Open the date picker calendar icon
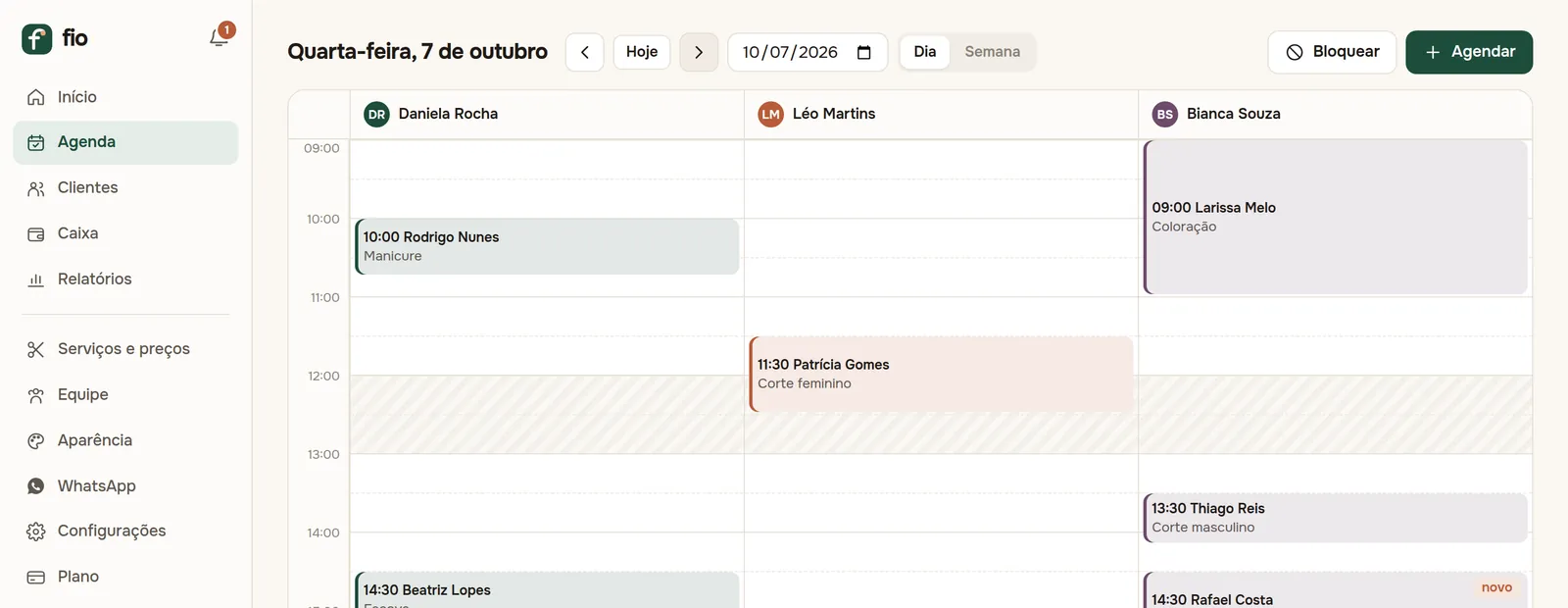1568x608 pixels. (x=864, y=52)
